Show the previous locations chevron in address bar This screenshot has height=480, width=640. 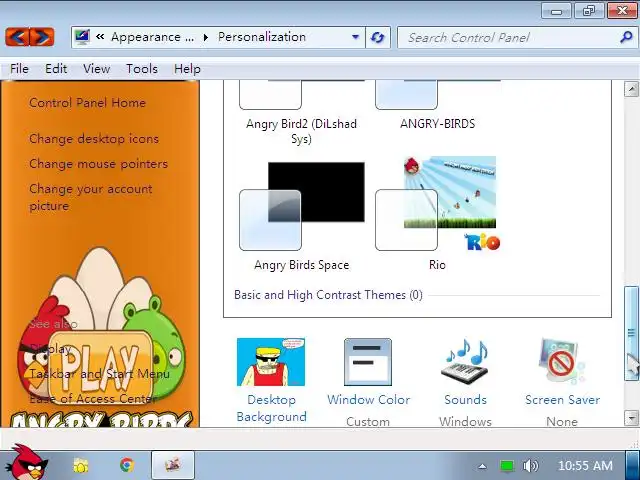click(100, 37)
